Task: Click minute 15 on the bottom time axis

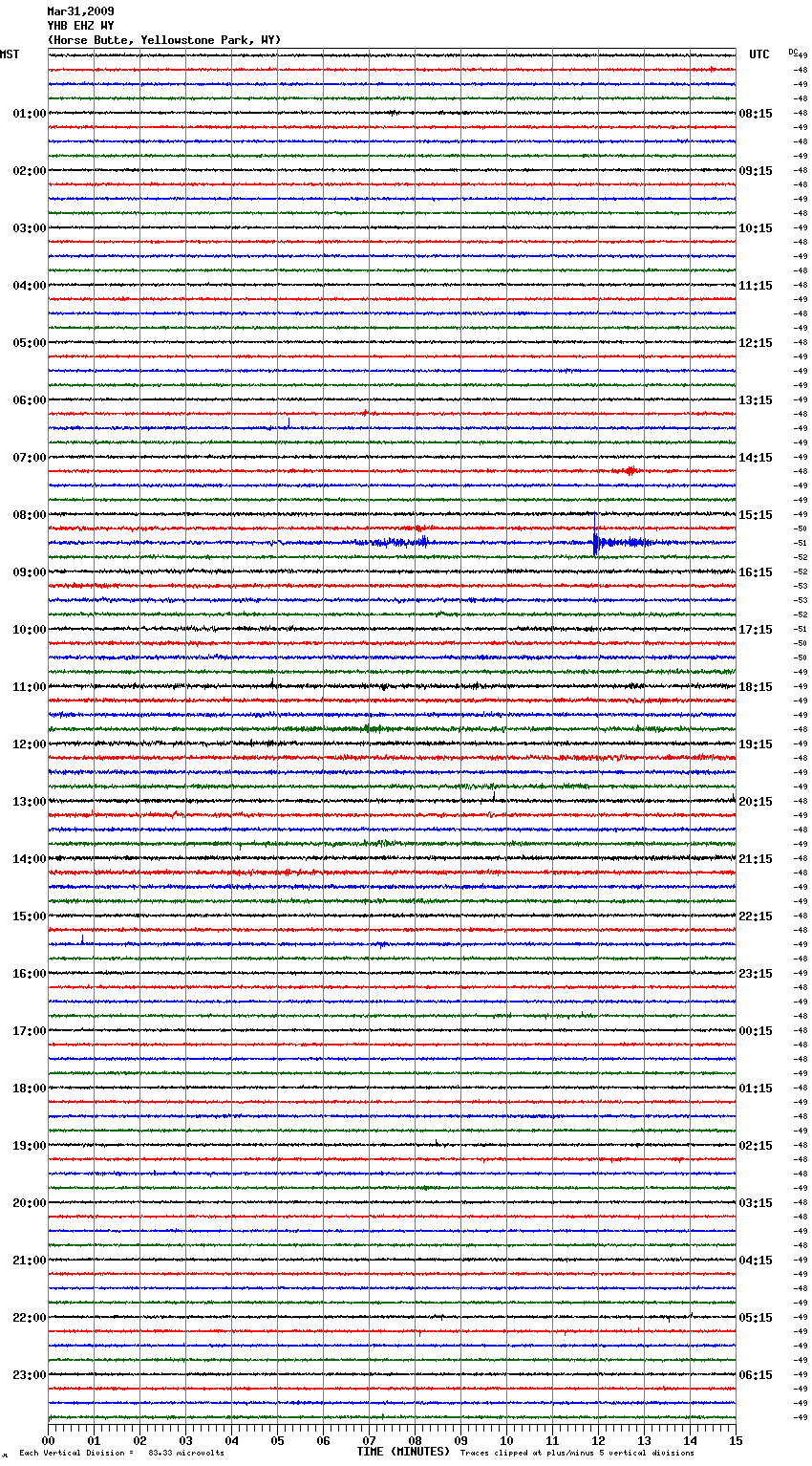Action: point(736,1440)
